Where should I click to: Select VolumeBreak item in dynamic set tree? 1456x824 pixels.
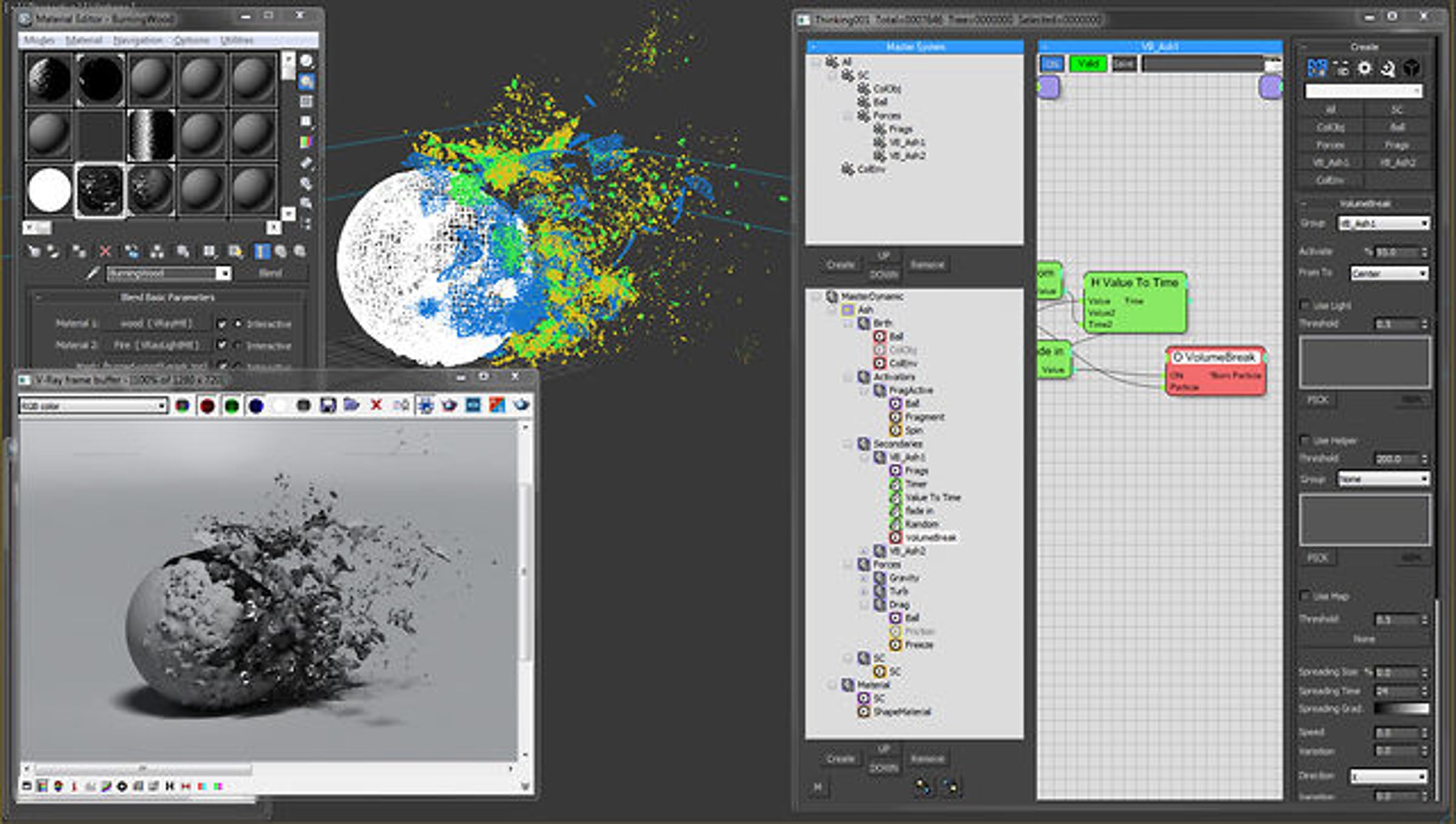coord(931,538)
